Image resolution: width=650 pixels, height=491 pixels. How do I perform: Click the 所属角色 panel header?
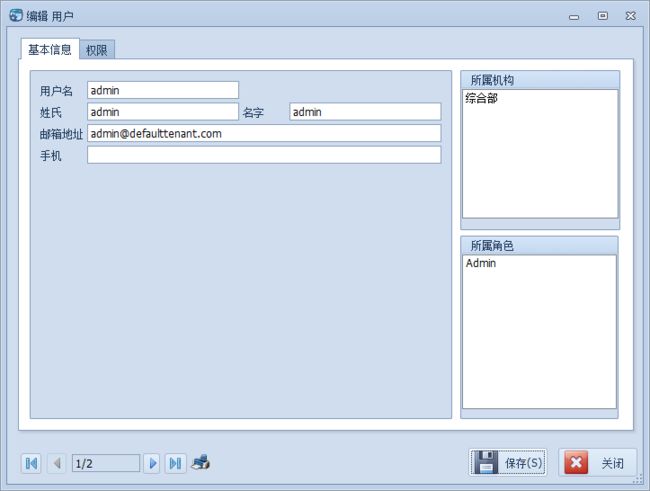tap(539, 245)
